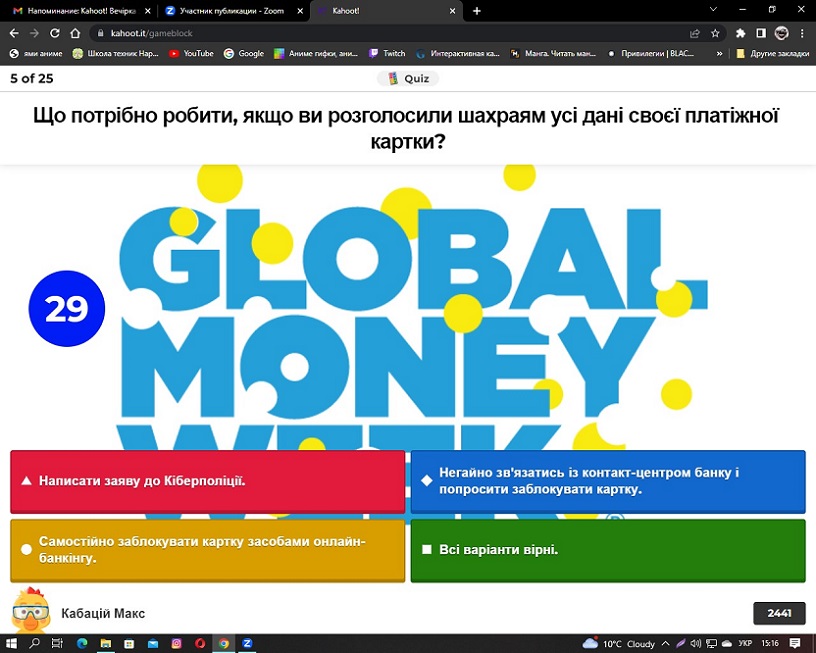Open the 'Манга. Читать ман...' bookmark

(553, 54)
